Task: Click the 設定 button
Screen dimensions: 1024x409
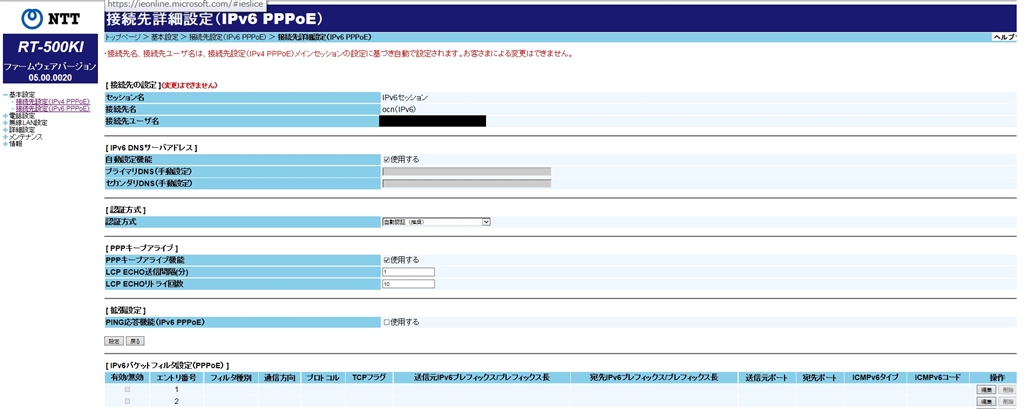Action: pyautogui.click(x=114, y=341)
